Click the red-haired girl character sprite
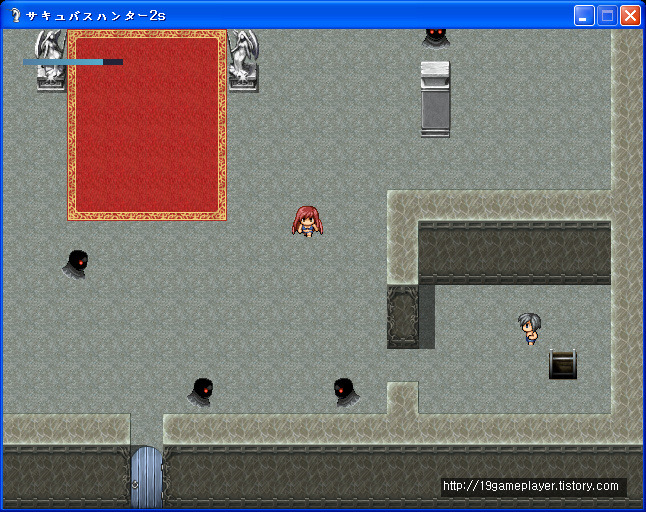The width and height of the screenshot is (646, 512). tap(307, 222)
